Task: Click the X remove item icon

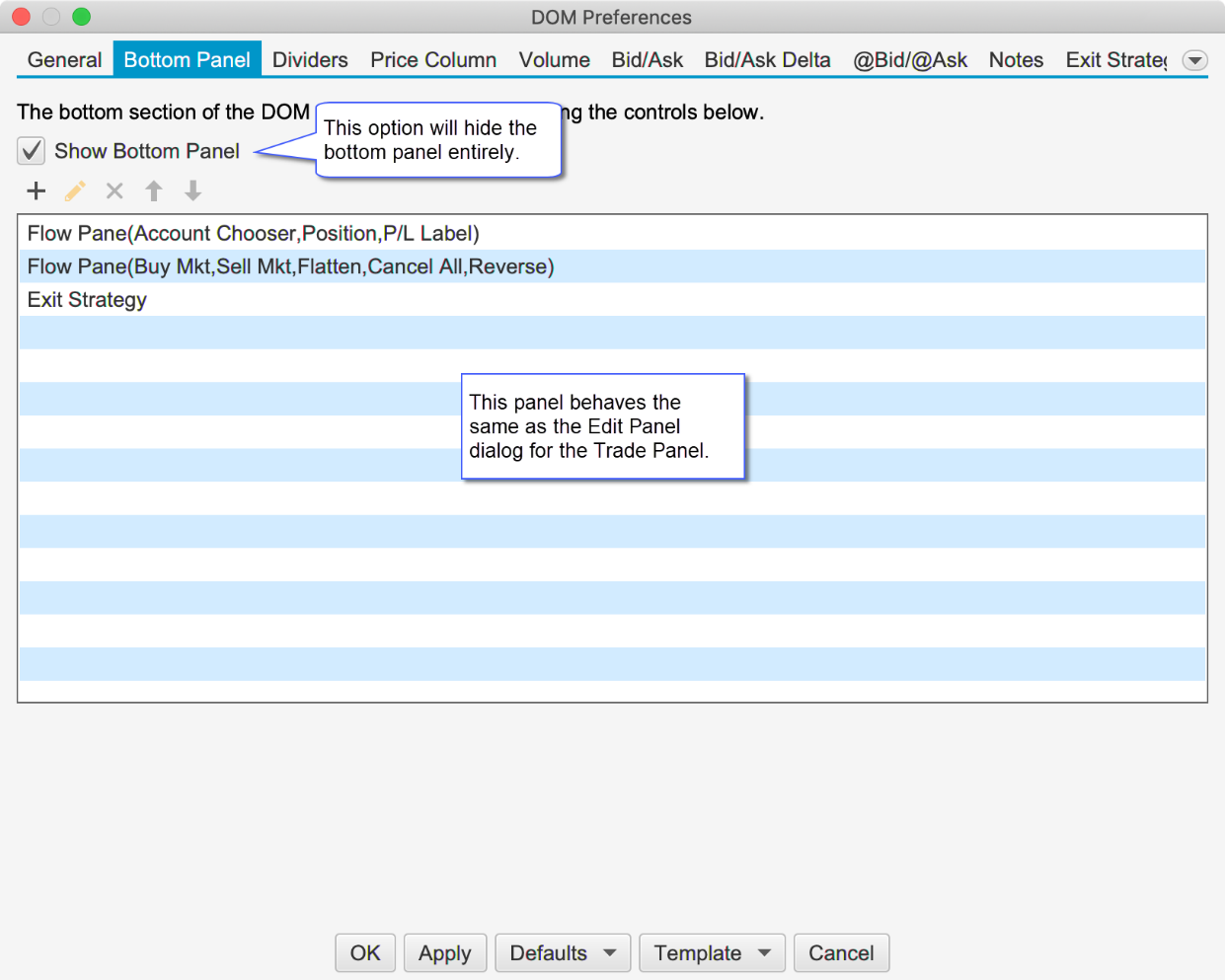Action: coord(115,190)
